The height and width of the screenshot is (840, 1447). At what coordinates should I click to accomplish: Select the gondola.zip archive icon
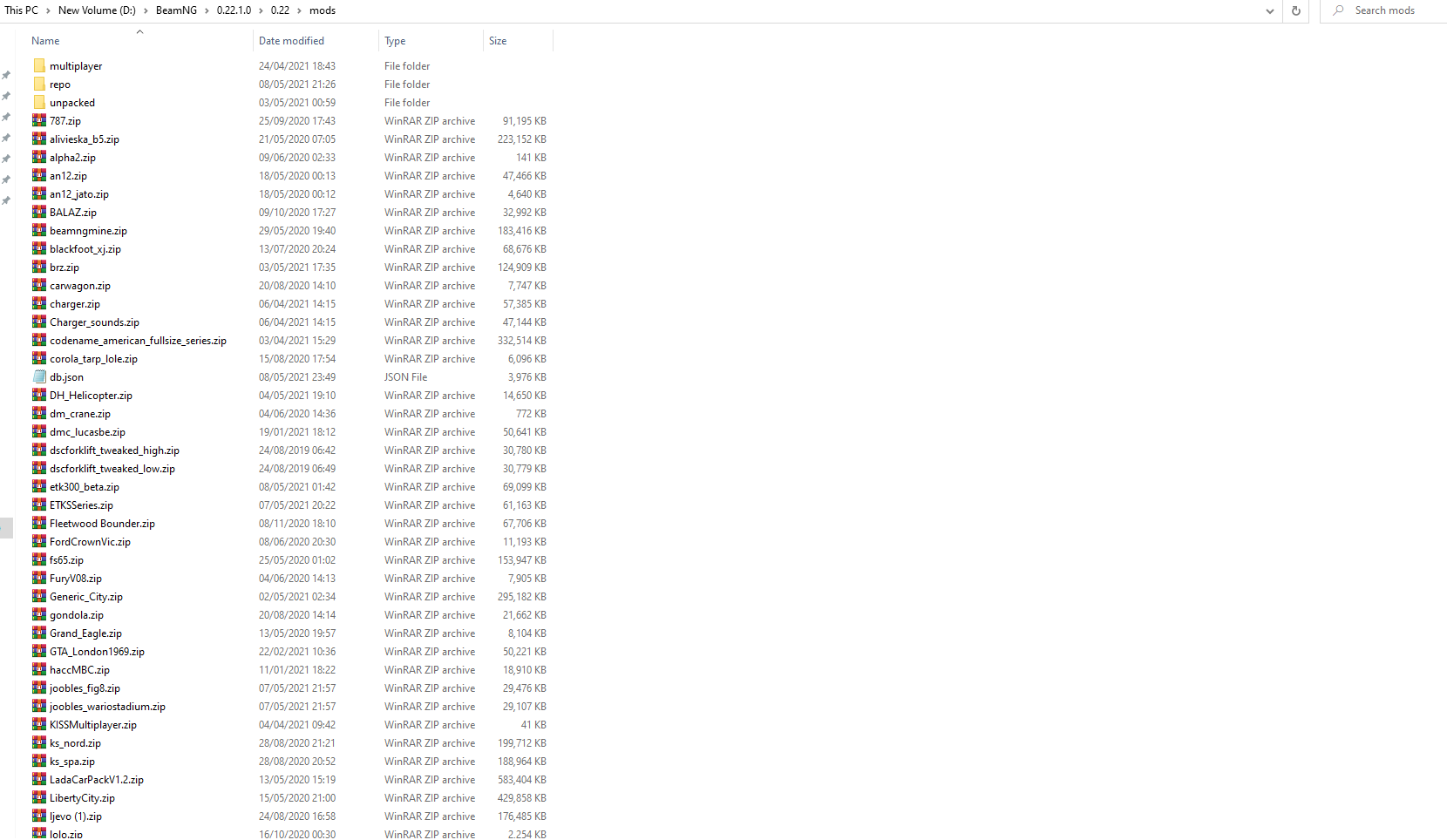39,614
